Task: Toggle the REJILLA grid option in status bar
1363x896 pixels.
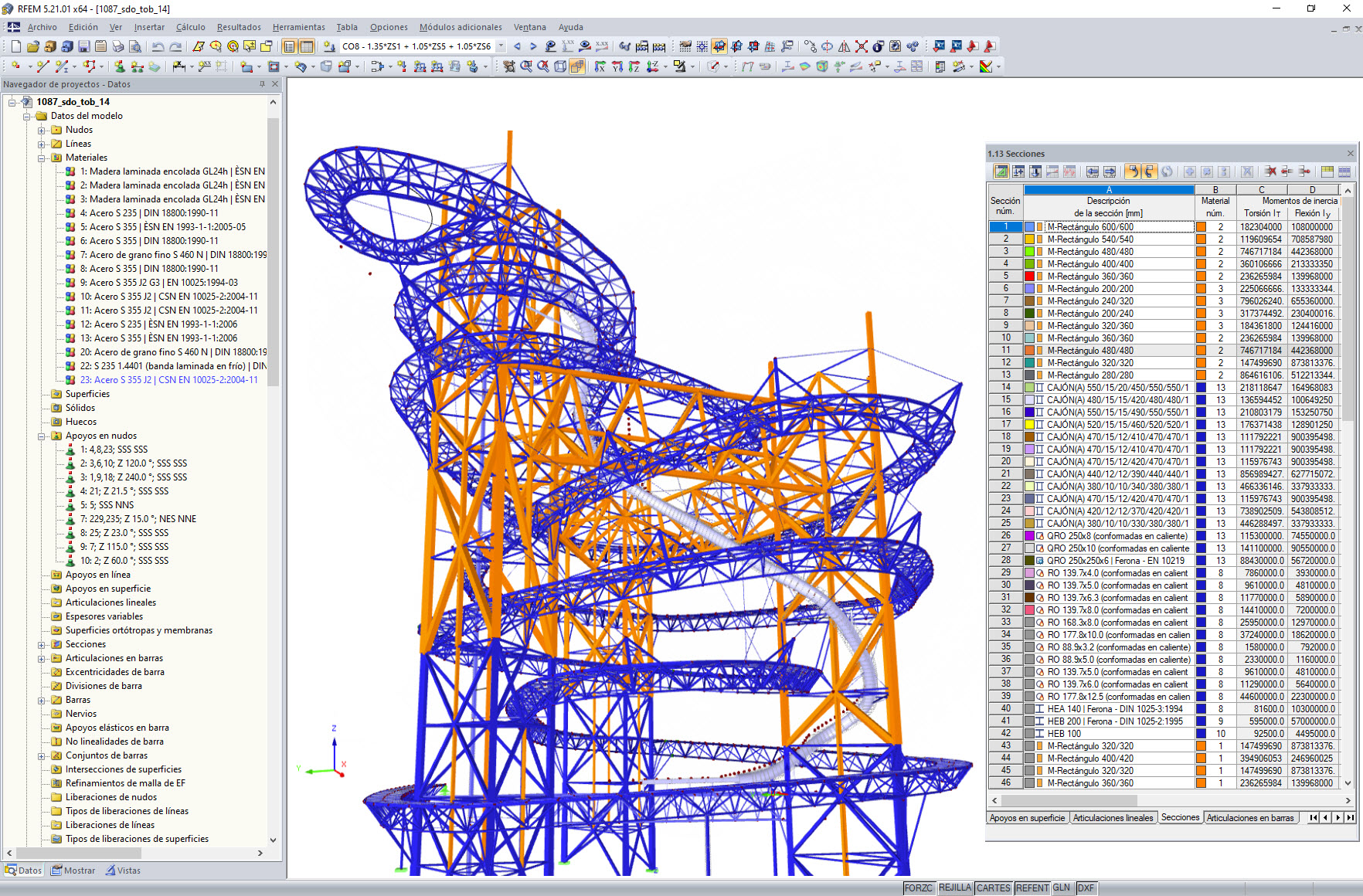Action: [955, 888]
